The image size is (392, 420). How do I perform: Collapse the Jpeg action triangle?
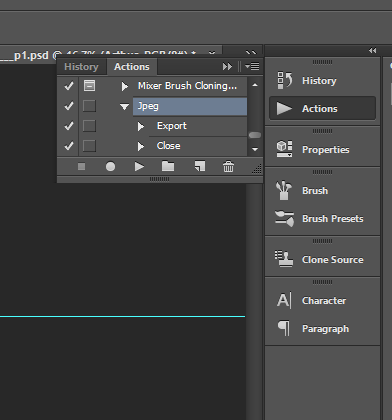point(125,107)
